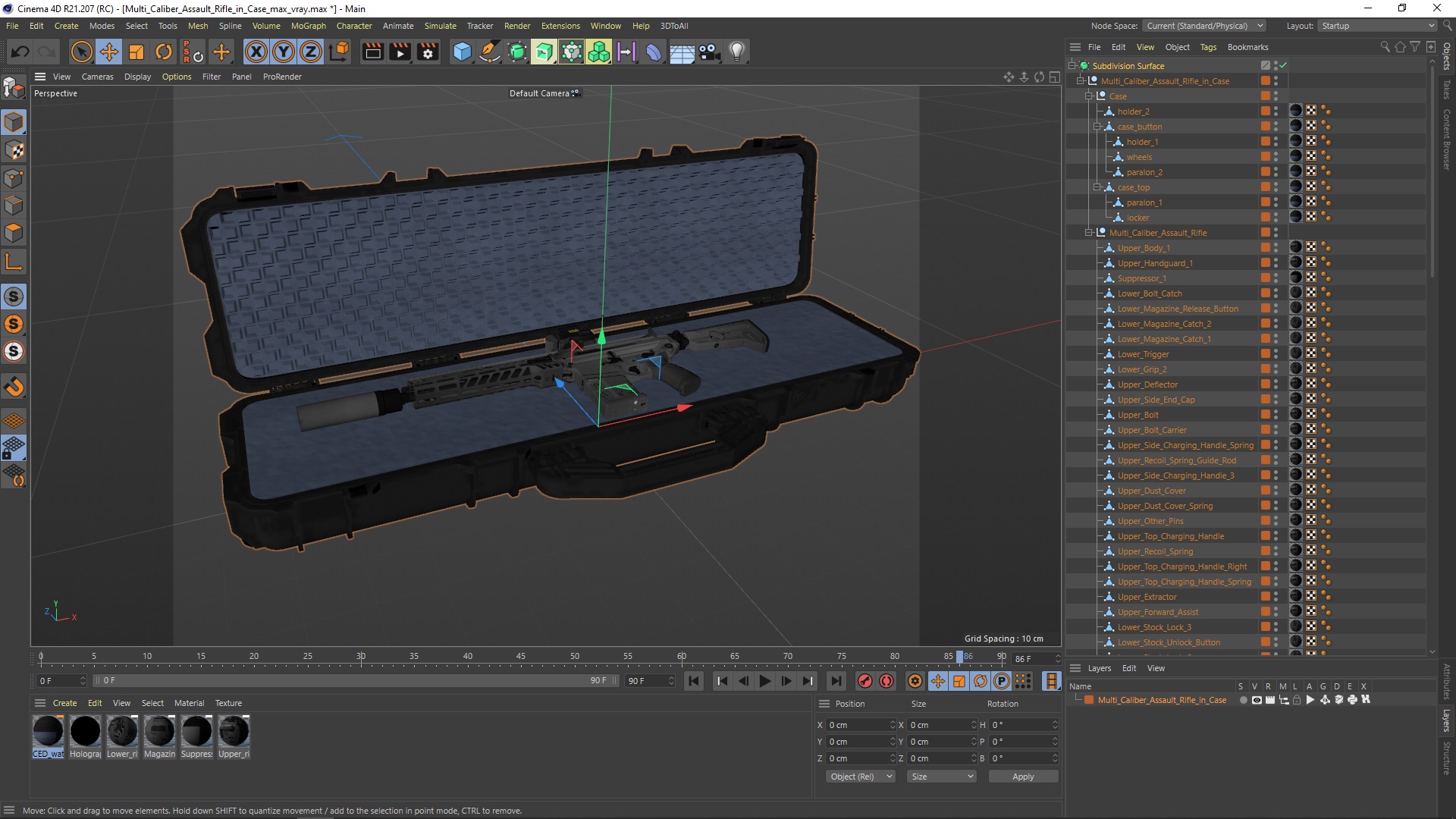Click the Apply button
The image size is (1456, 819).
1023,777
